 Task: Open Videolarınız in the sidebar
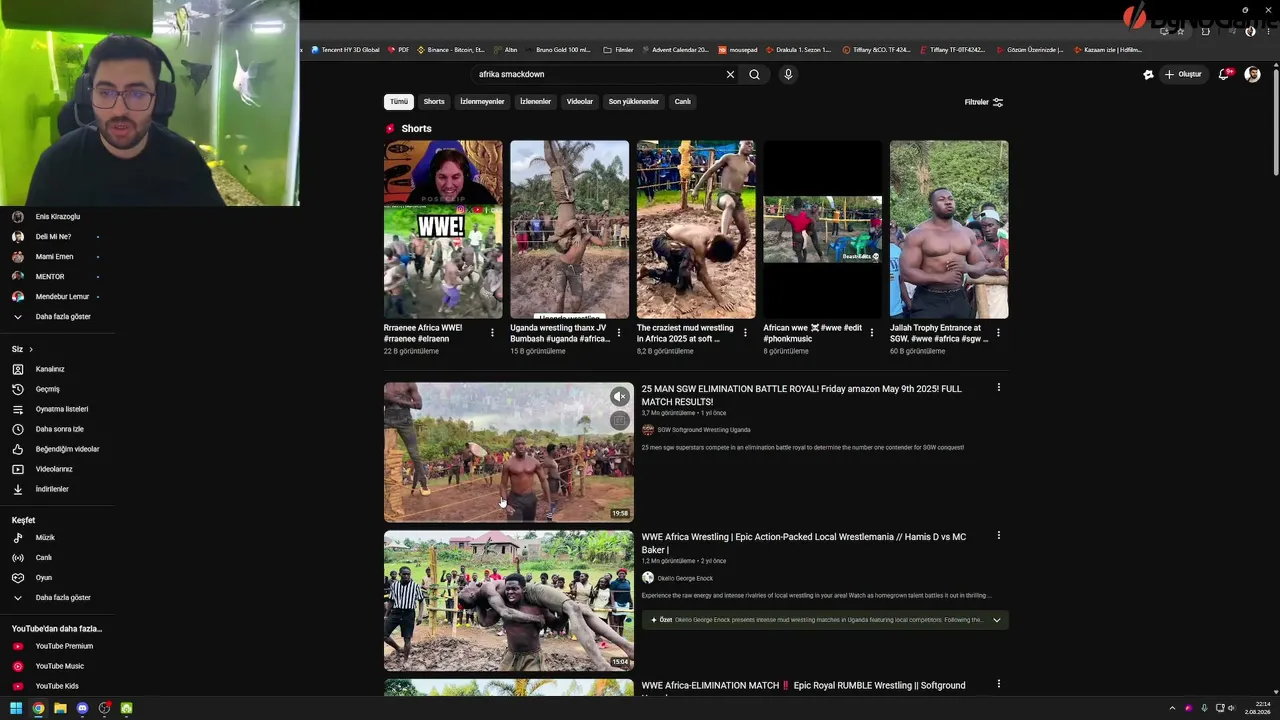tap(56, 469)
